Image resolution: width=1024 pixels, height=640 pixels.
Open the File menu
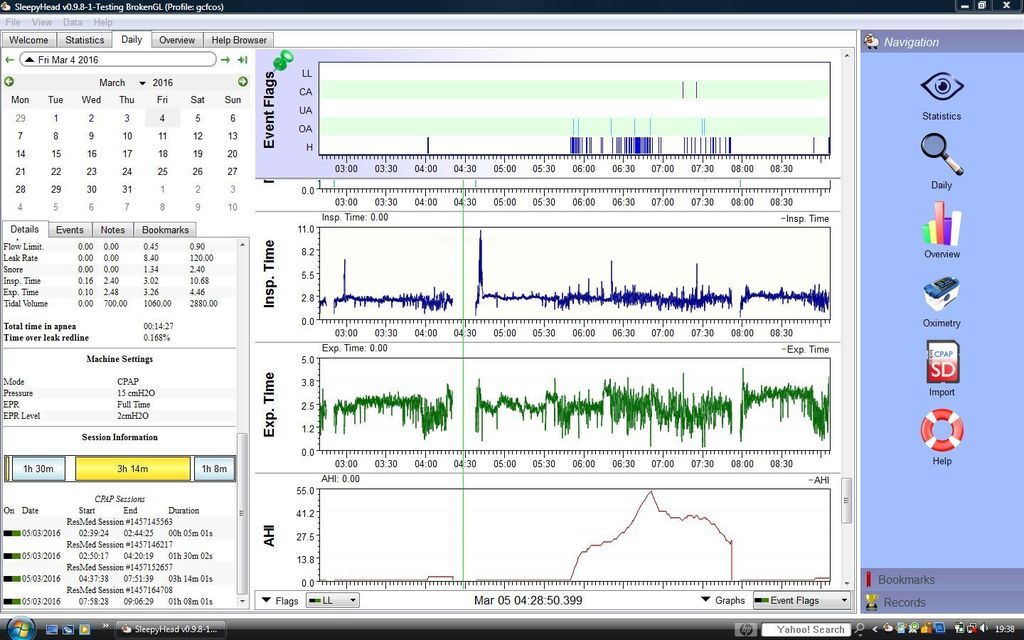12,22
